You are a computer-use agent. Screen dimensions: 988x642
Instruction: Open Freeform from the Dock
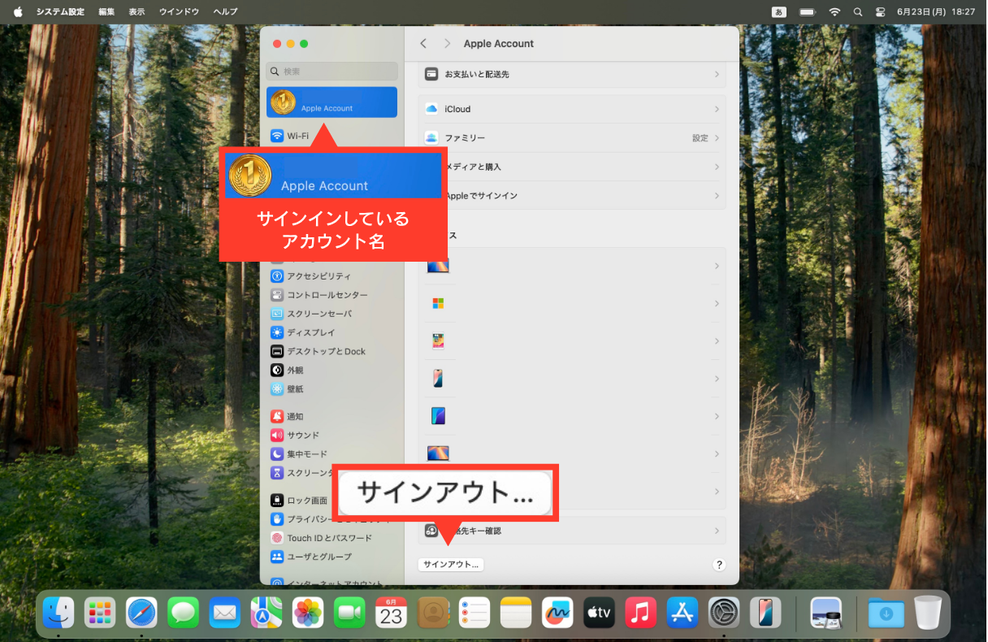coord(558,612)
